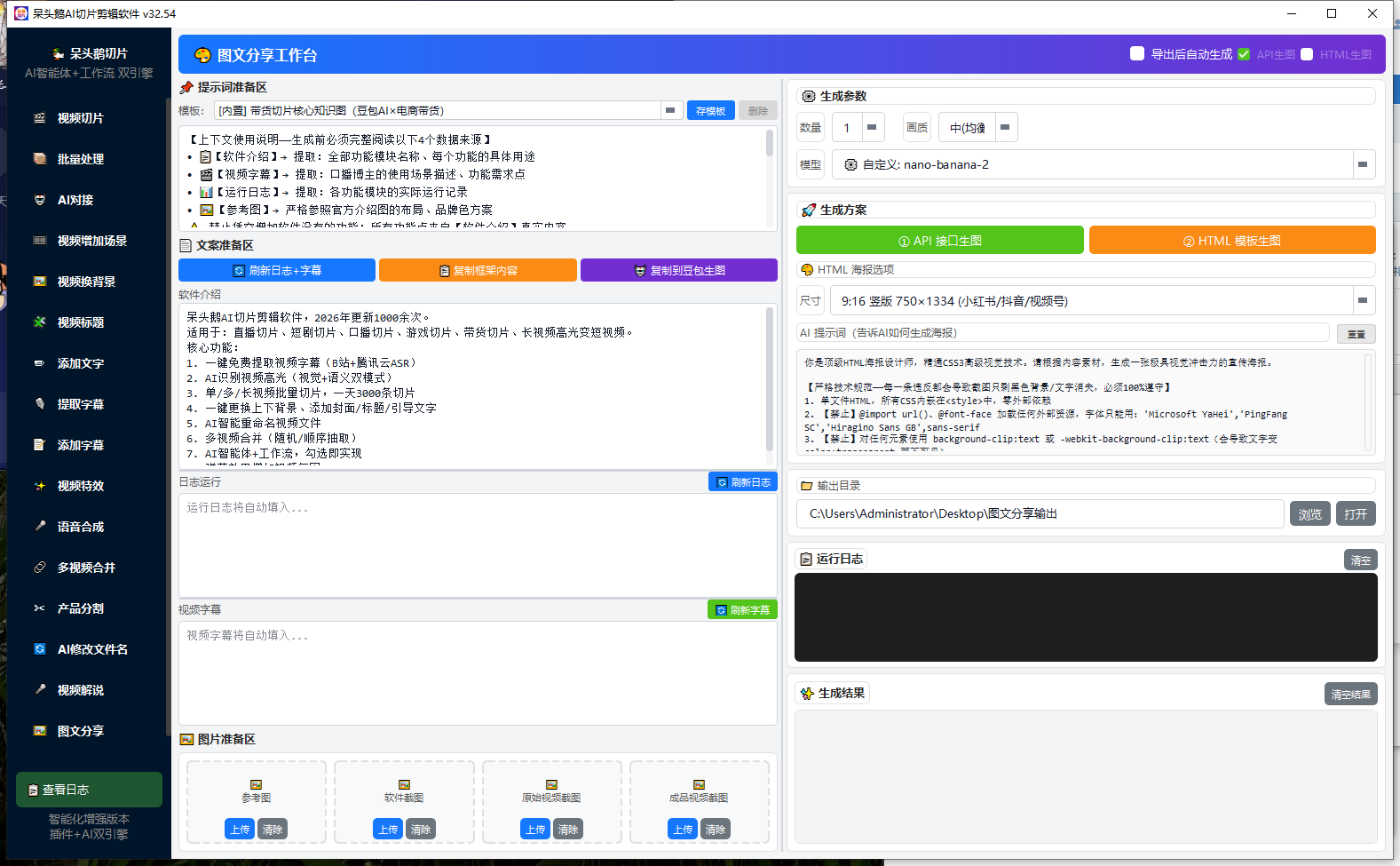
Task: Click the folder icon by 输出目录
Action: coord(807,486)
